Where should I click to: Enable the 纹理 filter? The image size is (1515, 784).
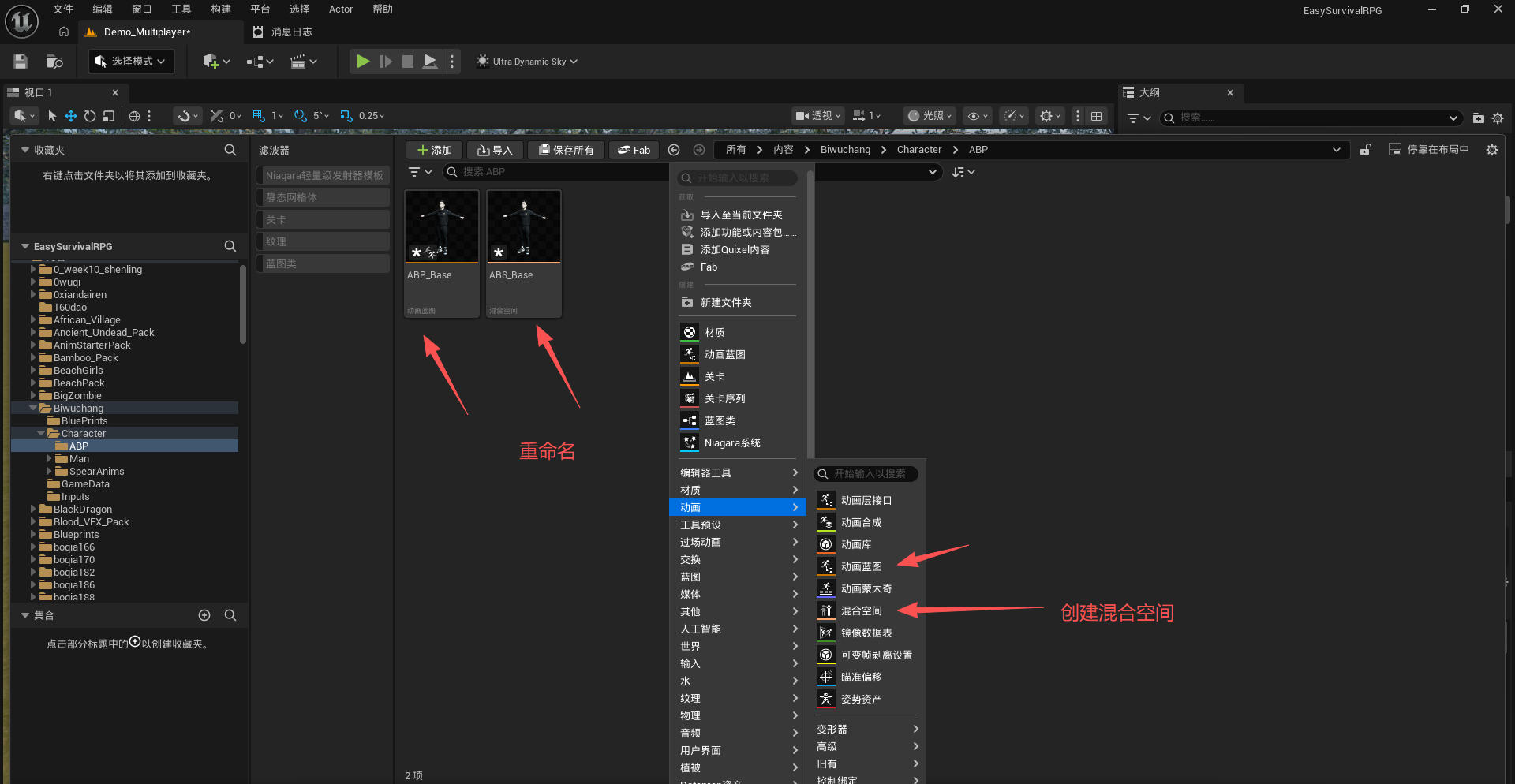323,242
